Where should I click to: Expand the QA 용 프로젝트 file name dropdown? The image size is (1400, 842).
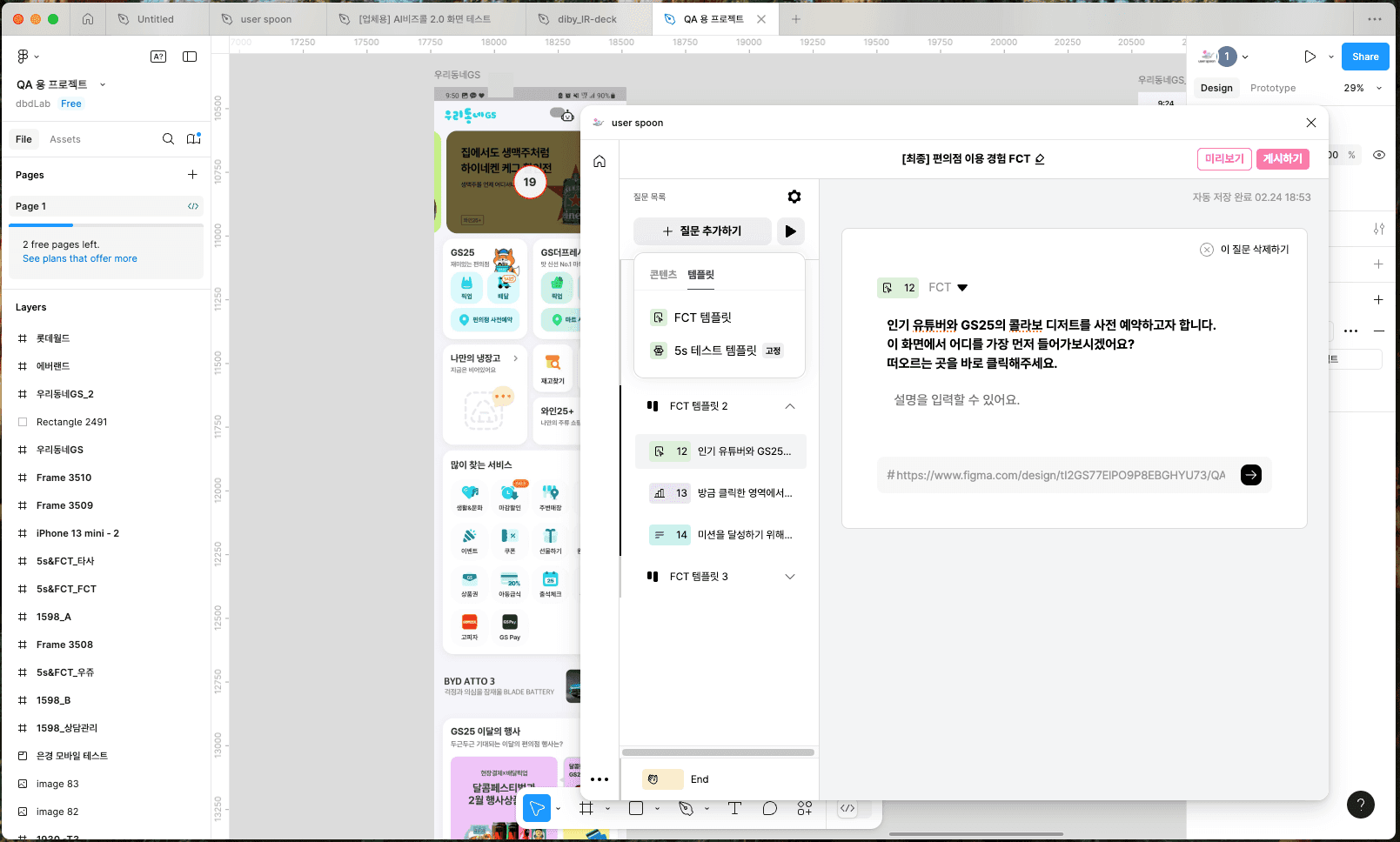pos(103,84)
